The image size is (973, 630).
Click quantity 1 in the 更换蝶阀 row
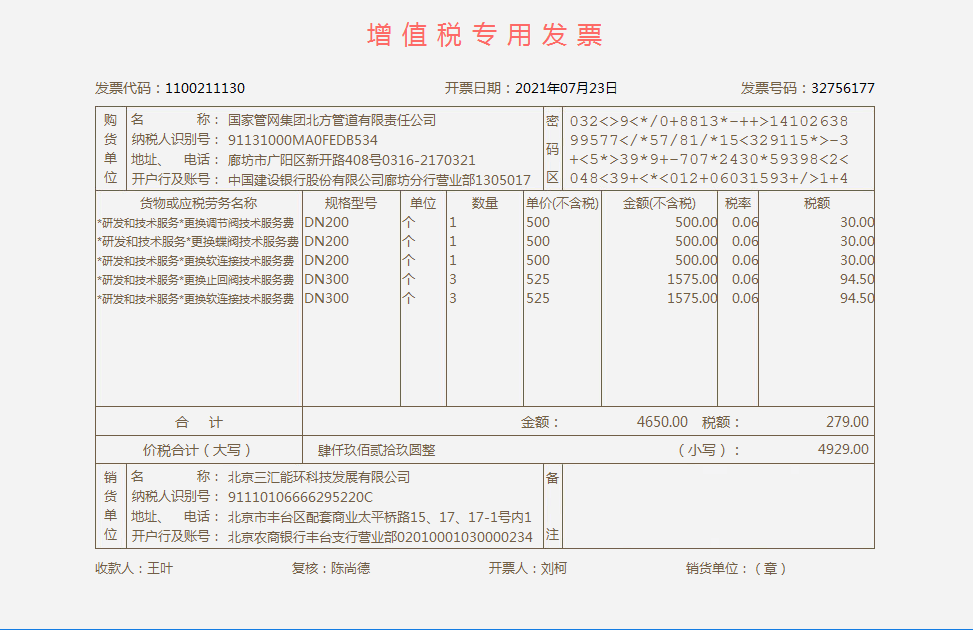[453, 241]
